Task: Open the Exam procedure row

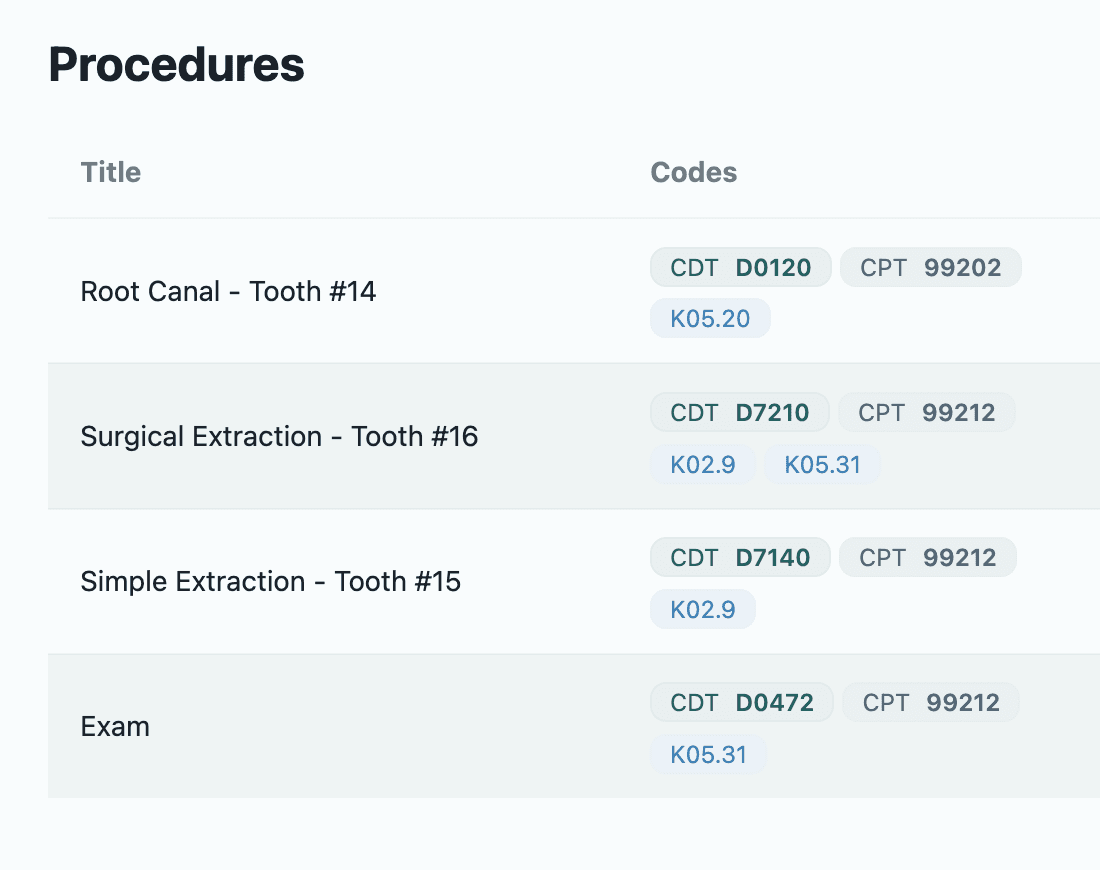Action: [x=115, y=727]
